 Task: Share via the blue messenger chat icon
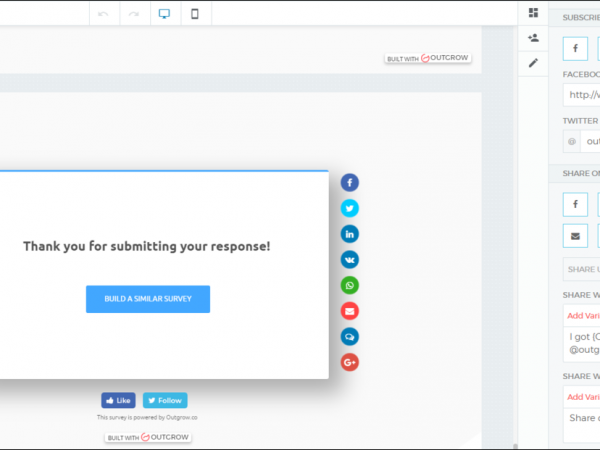click(349, 337)
